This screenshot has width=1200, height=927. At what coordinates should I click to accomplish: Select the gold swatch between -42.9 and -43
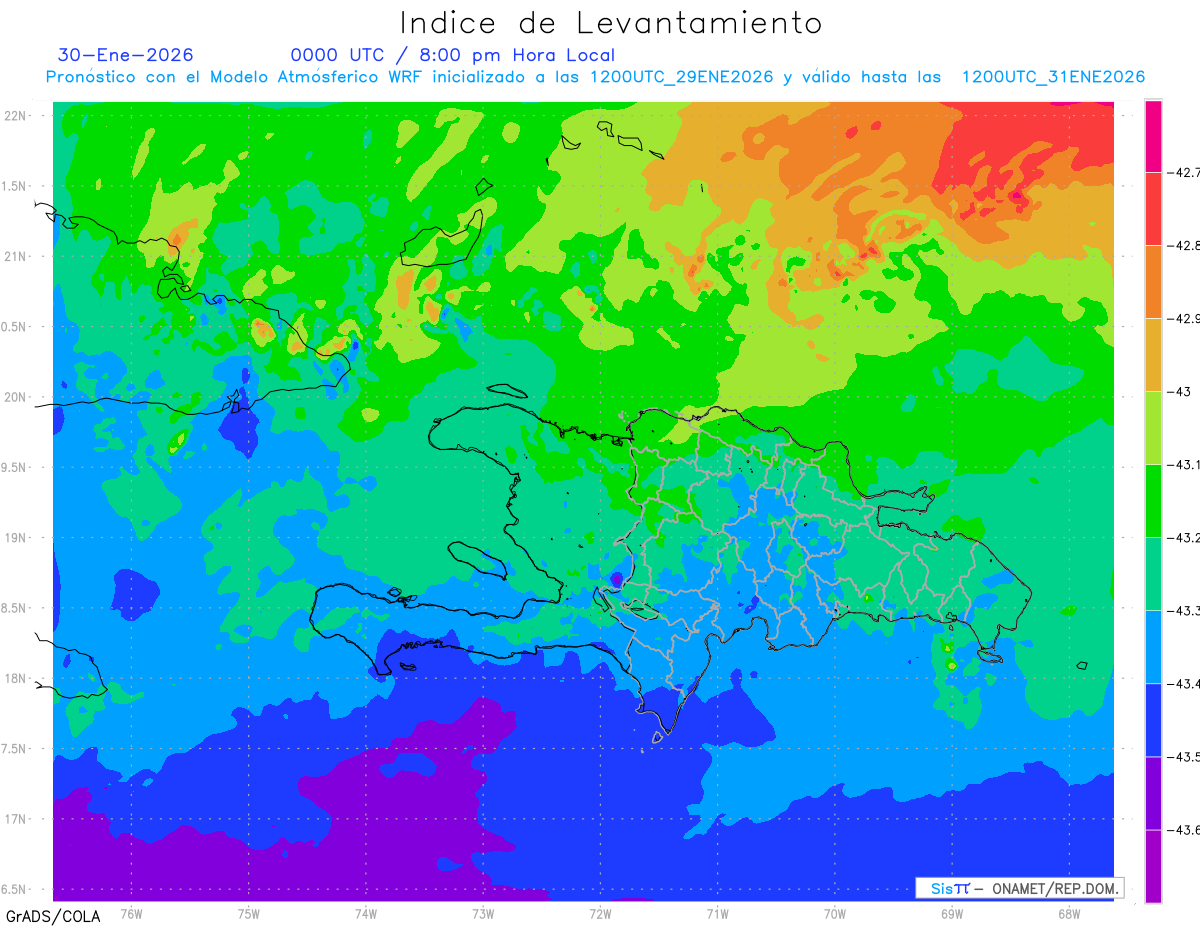[x=1153, y=355]
